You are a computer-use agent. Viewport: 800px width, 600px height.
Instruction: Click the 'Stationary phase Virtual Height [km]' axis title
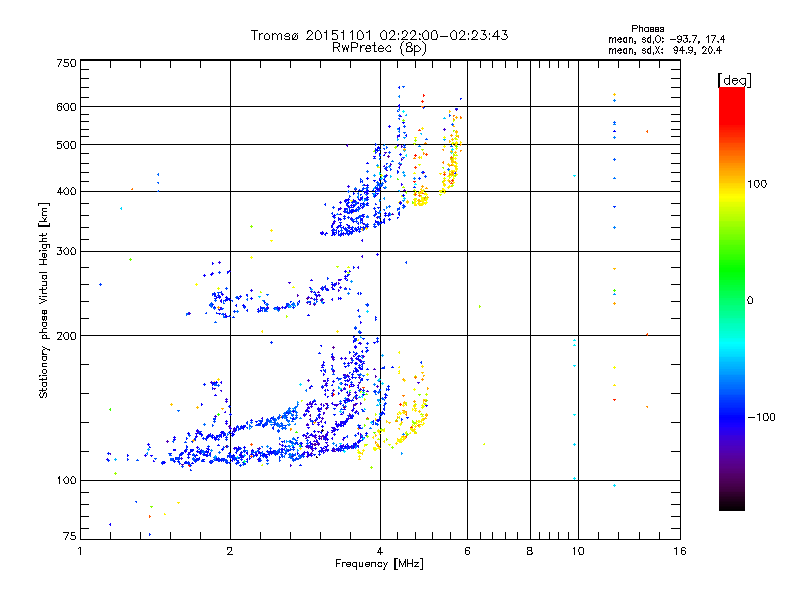[44, 300]
